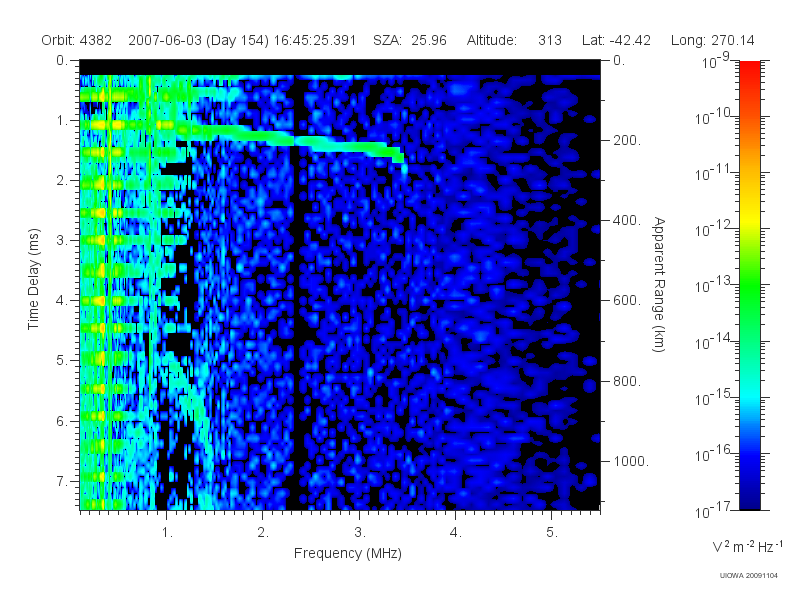This screenshot has height=600, width=800.
Task: Click the 'Frequency (MHz)' axis label
Action: coord(347,553)
